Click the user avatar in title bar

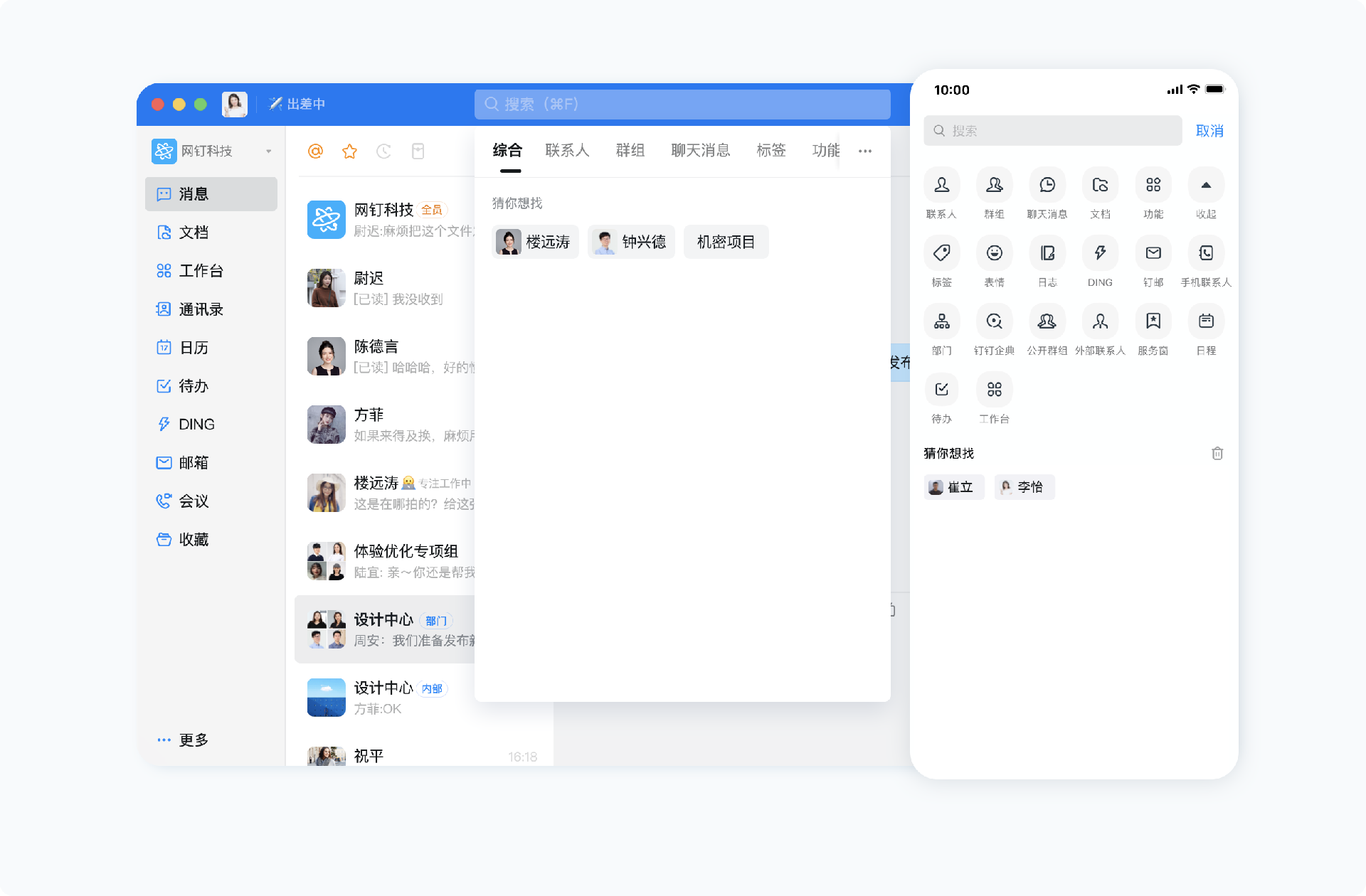coord(235,104)
